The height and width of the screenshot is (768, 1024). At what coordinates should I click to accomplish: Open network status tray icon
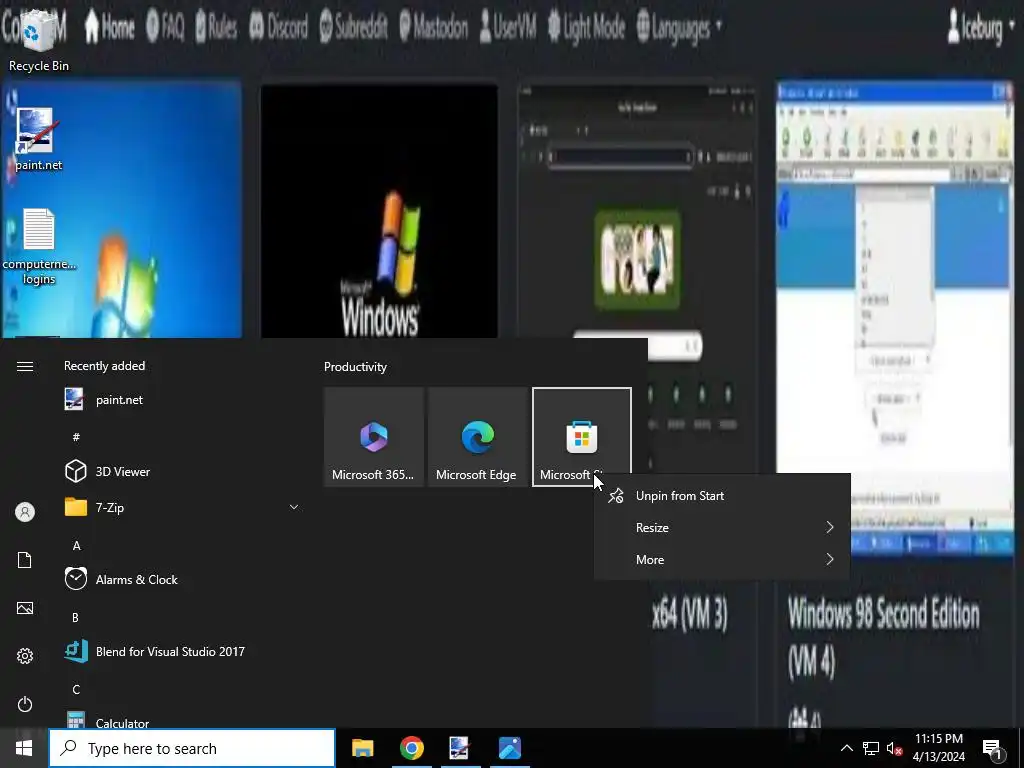pos(871,748)
